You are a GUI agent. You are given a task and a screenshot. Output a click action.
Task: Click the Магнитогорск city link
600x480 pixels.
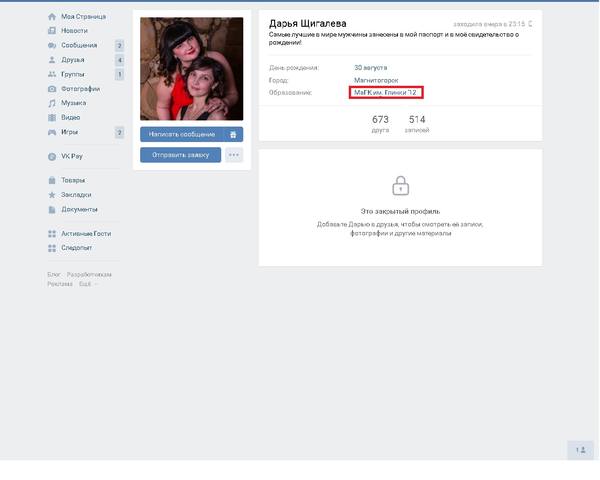[x=376, y=80]
